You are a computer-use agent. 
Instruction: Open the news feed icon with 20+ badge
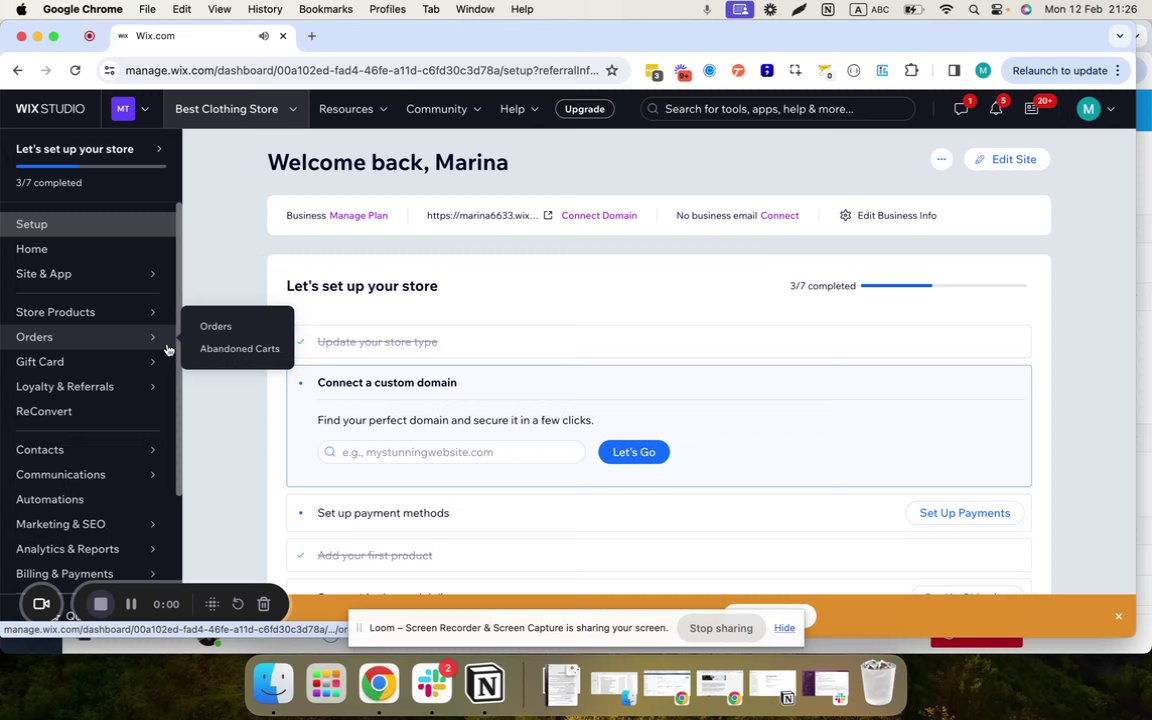[x=1032, y=109]
